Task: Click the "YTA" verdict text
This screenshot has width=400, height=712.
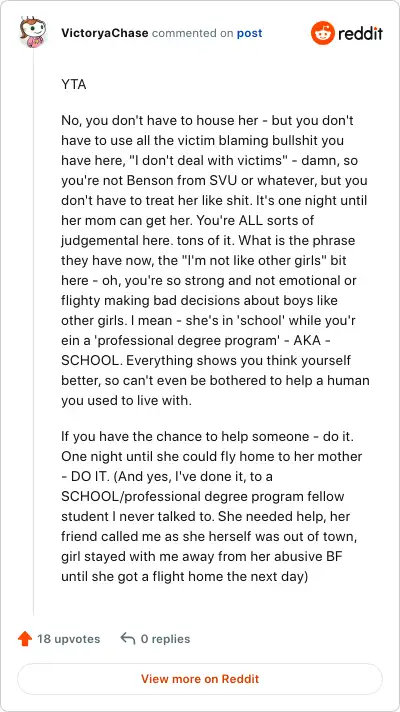Action: point(74,84)
